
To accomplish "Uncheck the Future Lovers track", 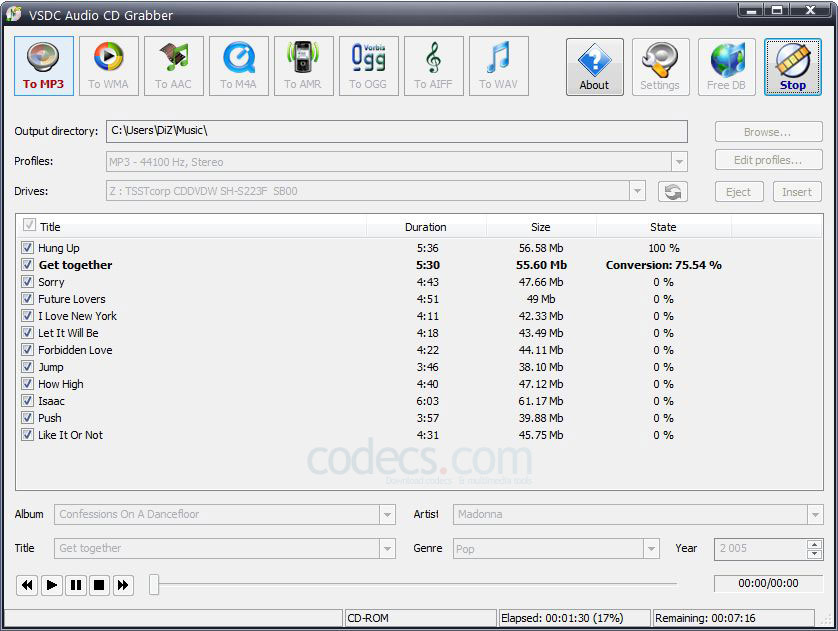I will click(x=27, y=299).
